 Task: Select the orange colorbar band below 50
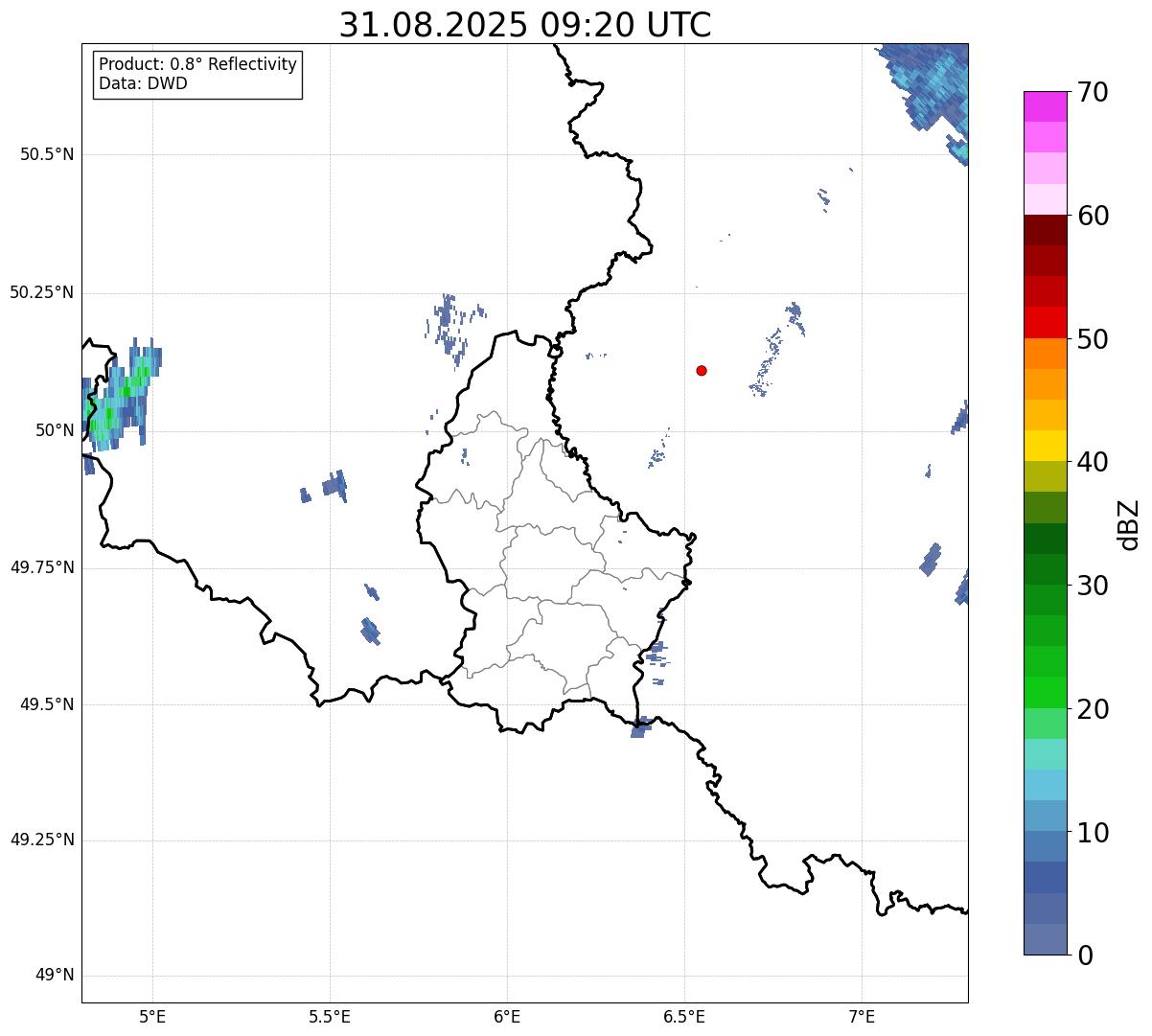[1045, 354]
